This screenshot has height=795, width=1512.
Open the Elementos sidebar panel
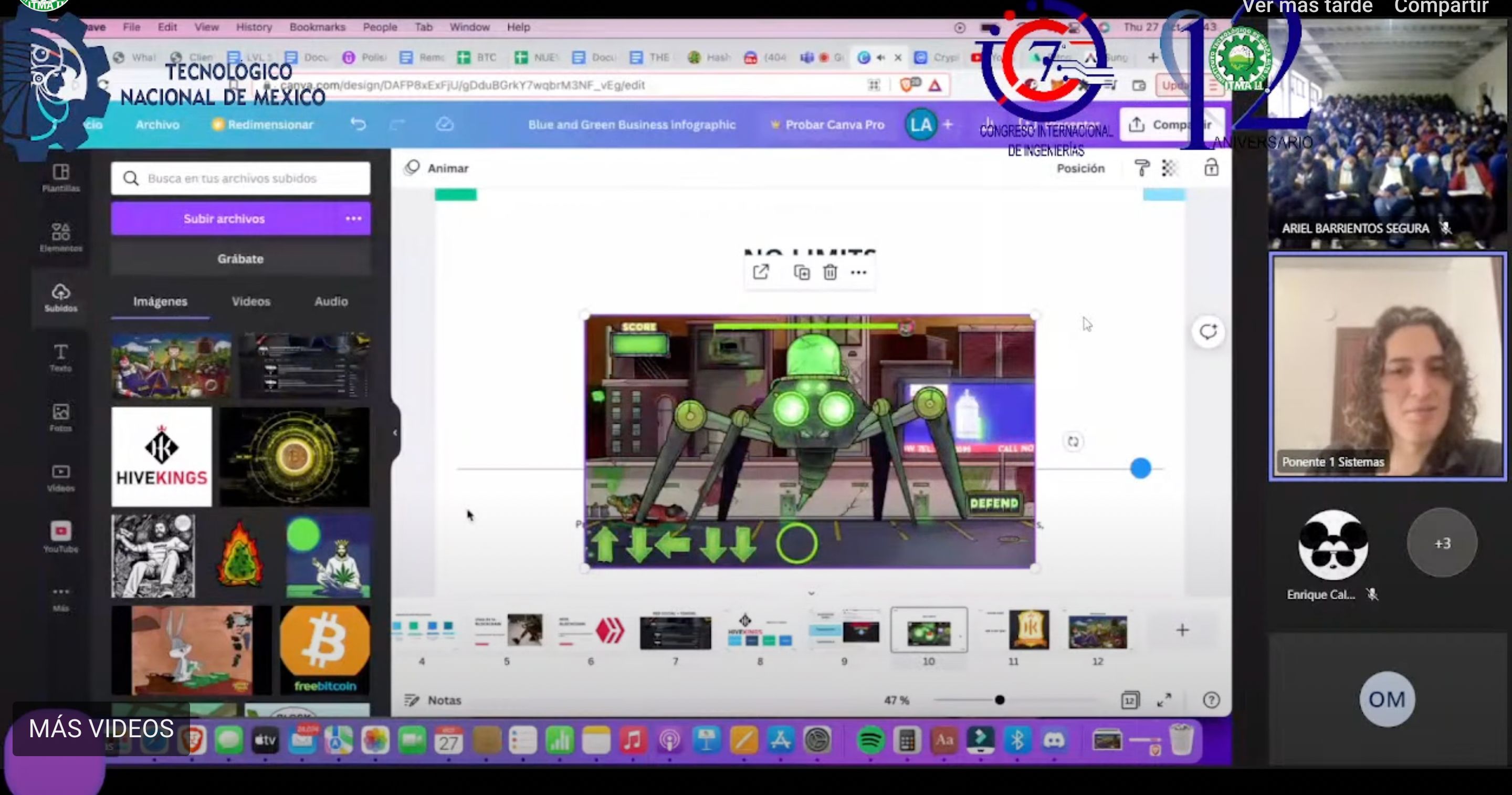coord(60,237)
